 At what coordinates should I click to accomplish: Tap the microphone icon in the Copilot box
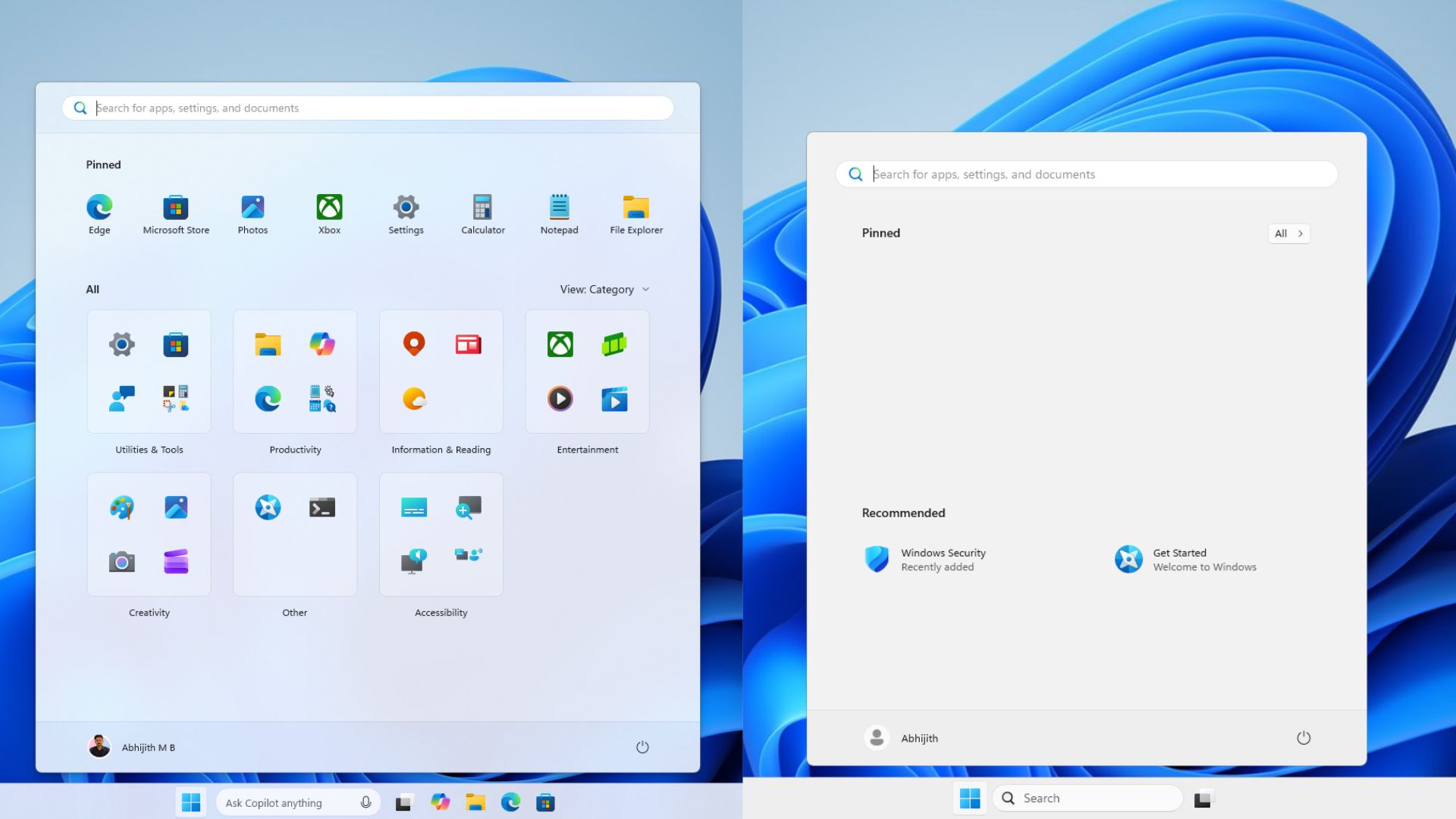[x=365, y=802]
